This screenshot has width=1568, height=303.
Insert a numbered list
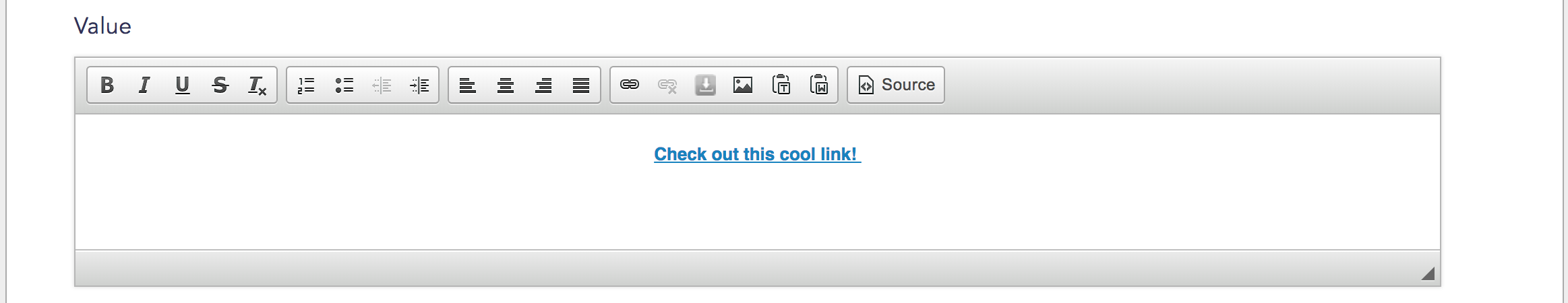306,85
